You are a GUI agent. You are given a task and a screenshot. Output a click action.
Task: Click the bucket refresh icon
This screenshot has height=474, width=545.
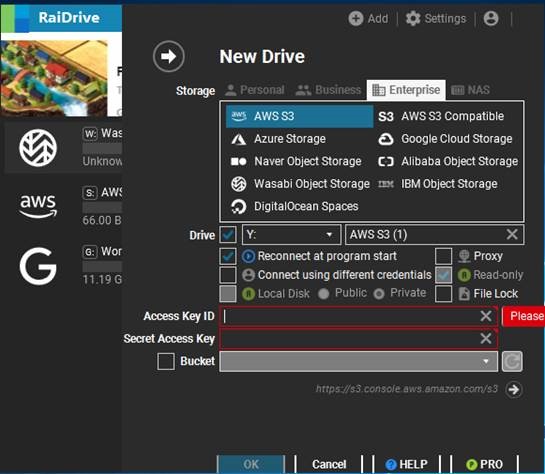tap(512, 361)
